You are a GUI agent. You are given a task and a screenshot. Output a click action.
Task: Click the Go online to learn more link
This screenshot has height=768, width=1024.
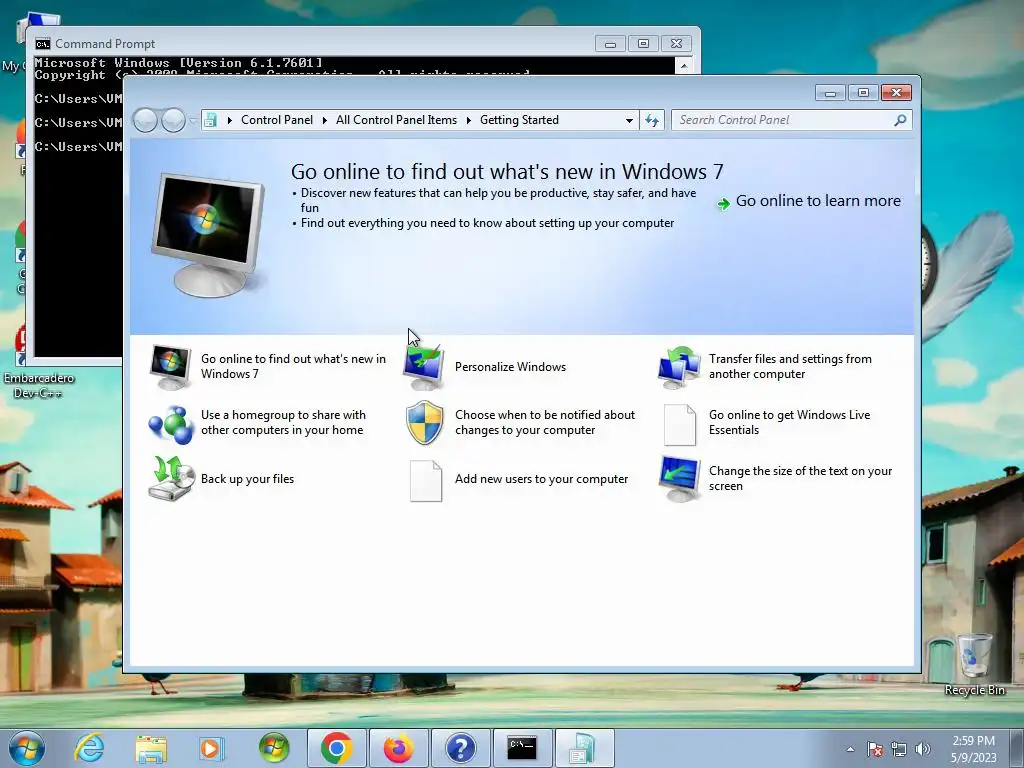point(818,201)
